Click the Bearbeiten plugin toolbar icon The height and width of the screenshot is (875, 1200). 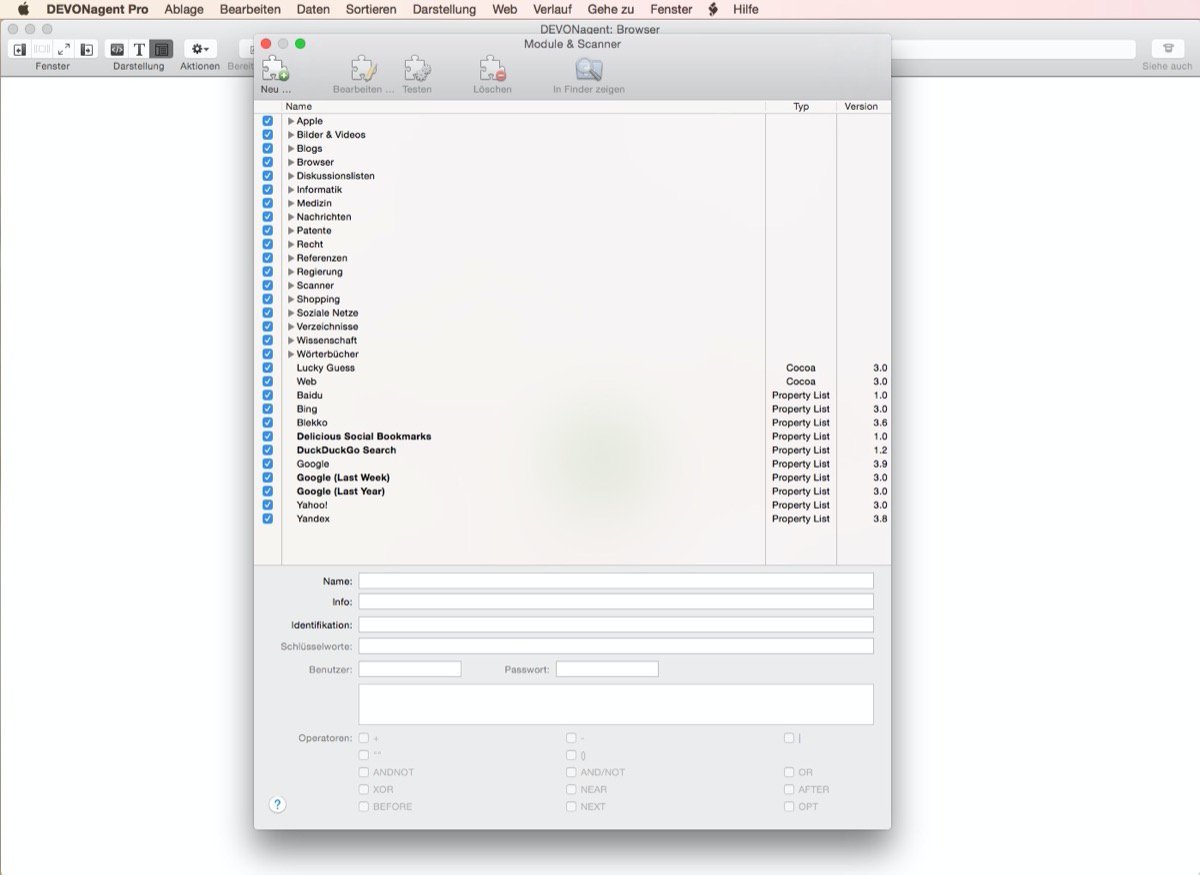pyautogui.click(x=363, y=69)
